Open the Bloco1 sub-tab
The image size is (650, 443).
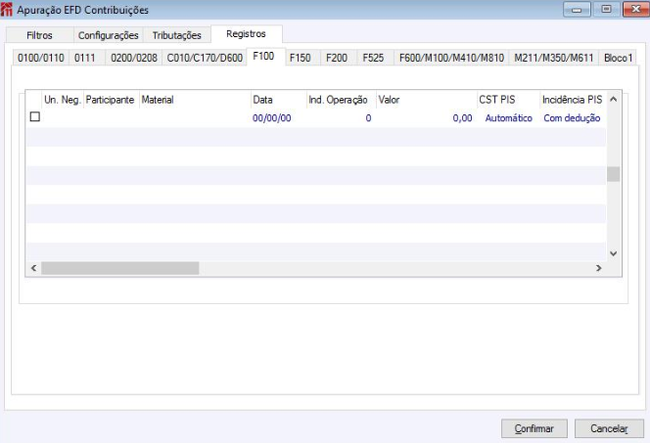click(x=618, y=58)
